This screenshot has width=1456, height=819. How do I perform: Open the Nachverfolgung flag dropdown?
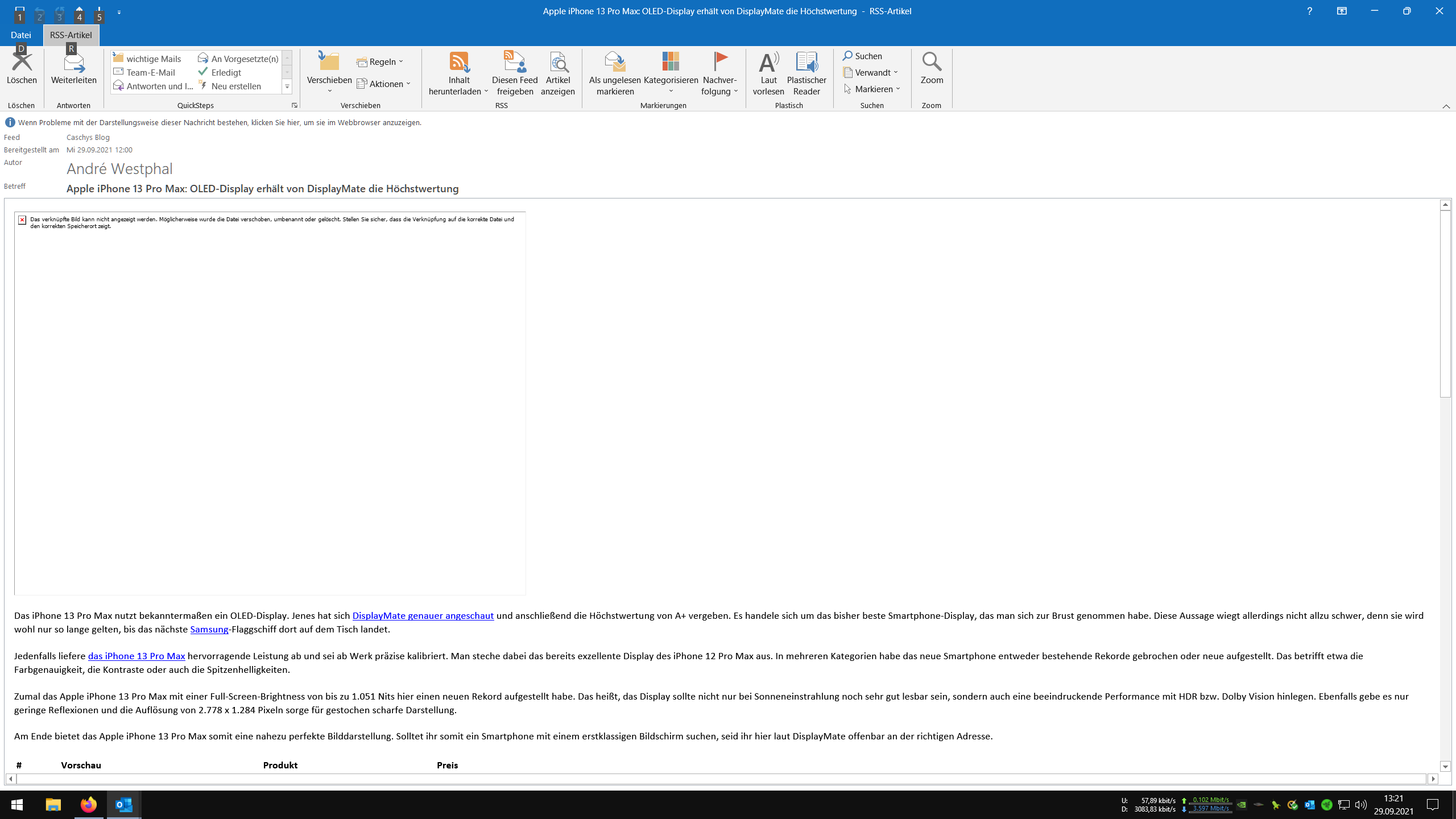[719, 74]
